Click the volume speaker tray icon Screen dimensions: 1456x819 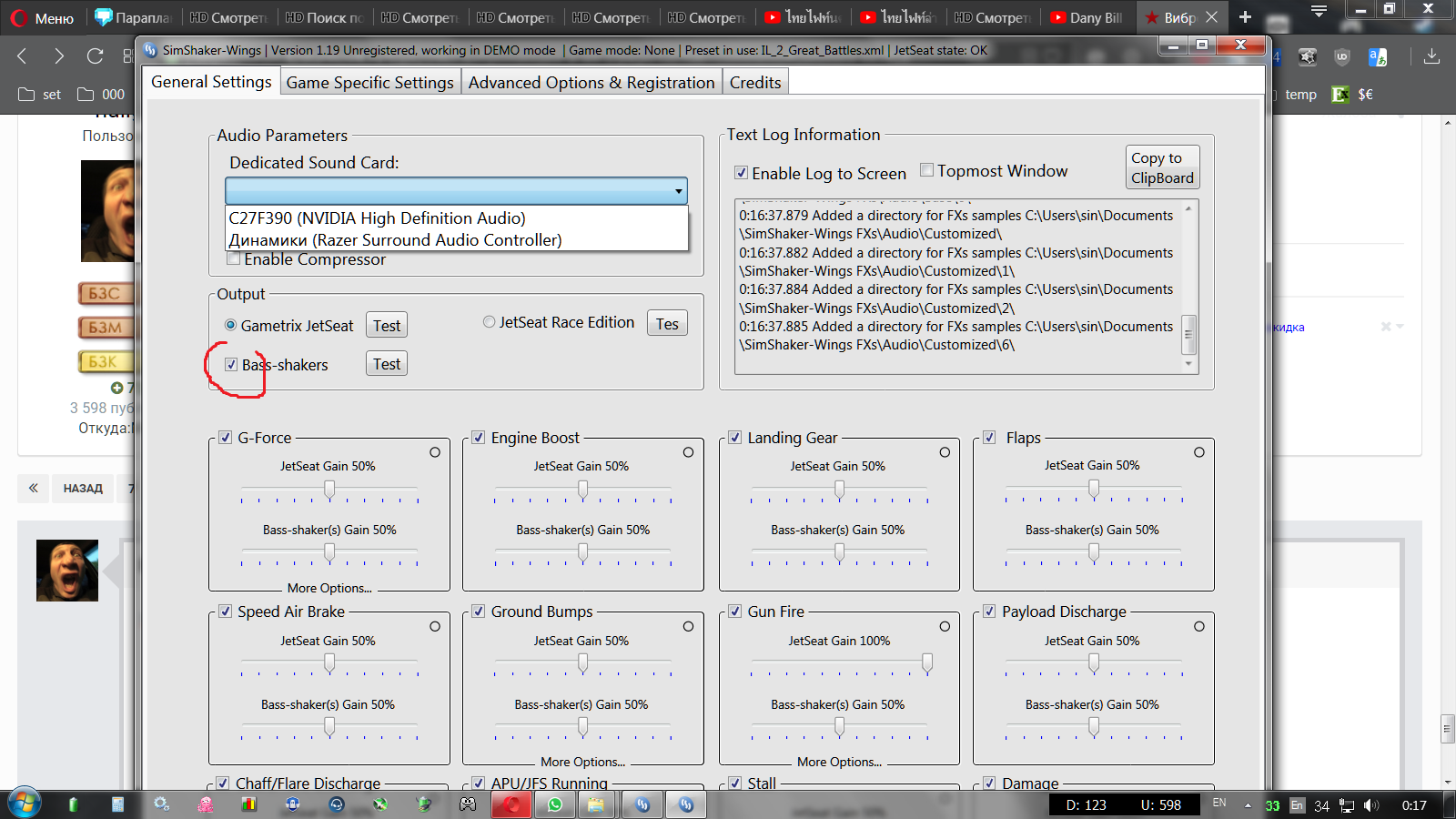point(1371,805)
